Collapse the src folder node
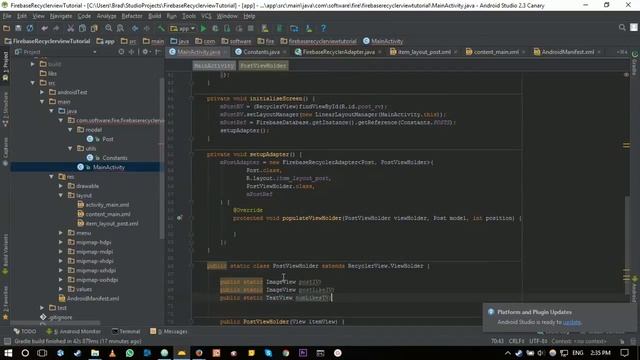The height and width of the screenshot is (360, 640). tap(33, 83)
